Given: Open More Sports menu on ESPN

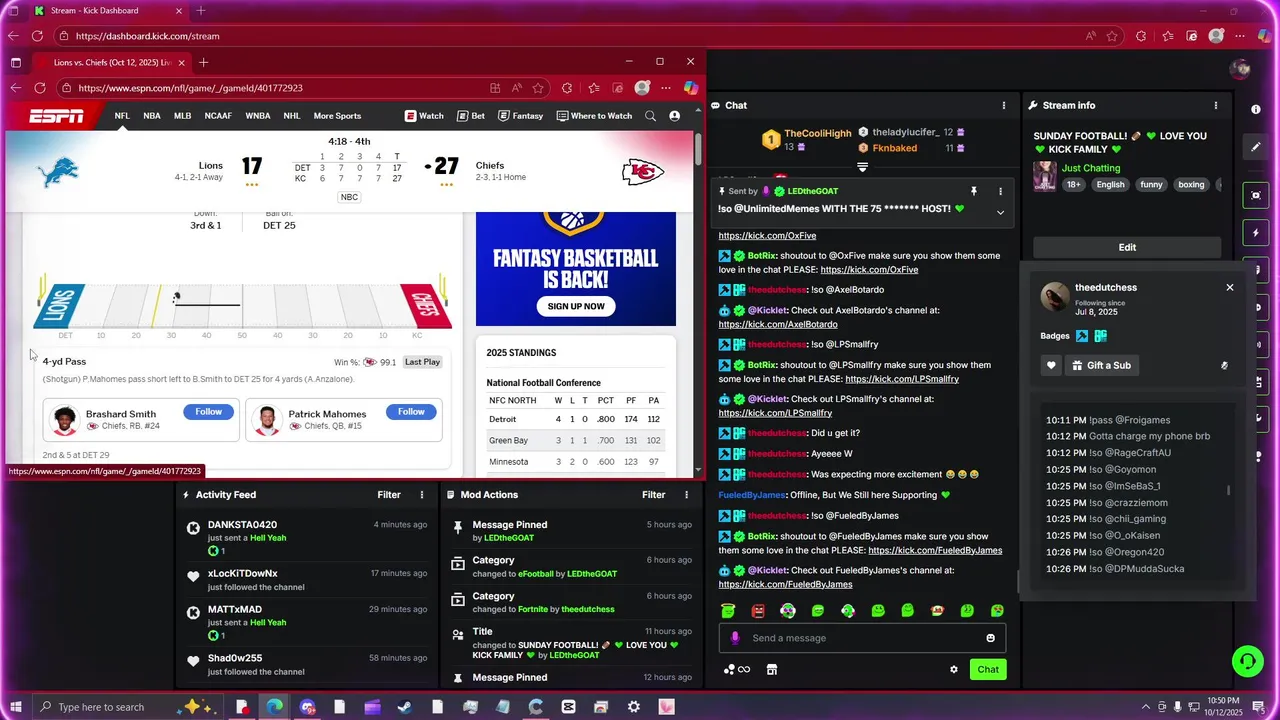Looking at the screenshot, I should click(x=337, y=116).
